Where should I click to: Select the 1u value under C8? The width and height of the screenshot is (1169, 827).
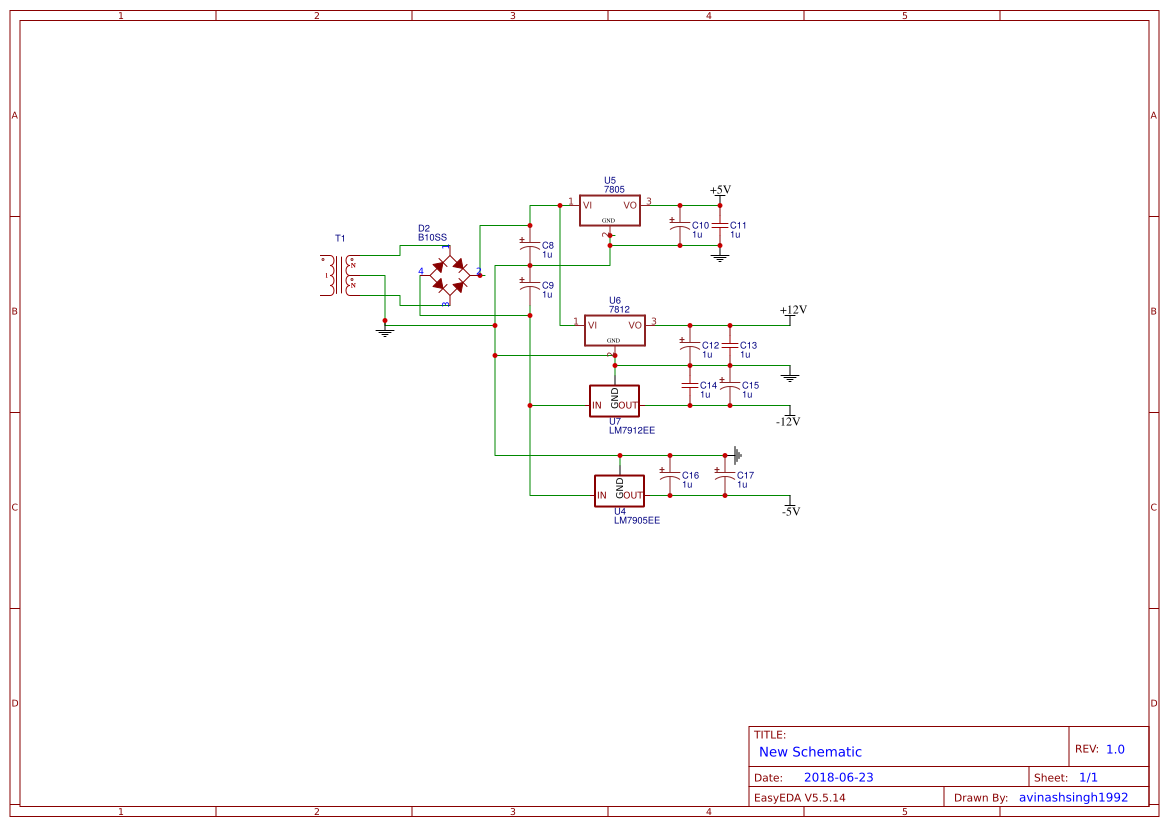547,254
